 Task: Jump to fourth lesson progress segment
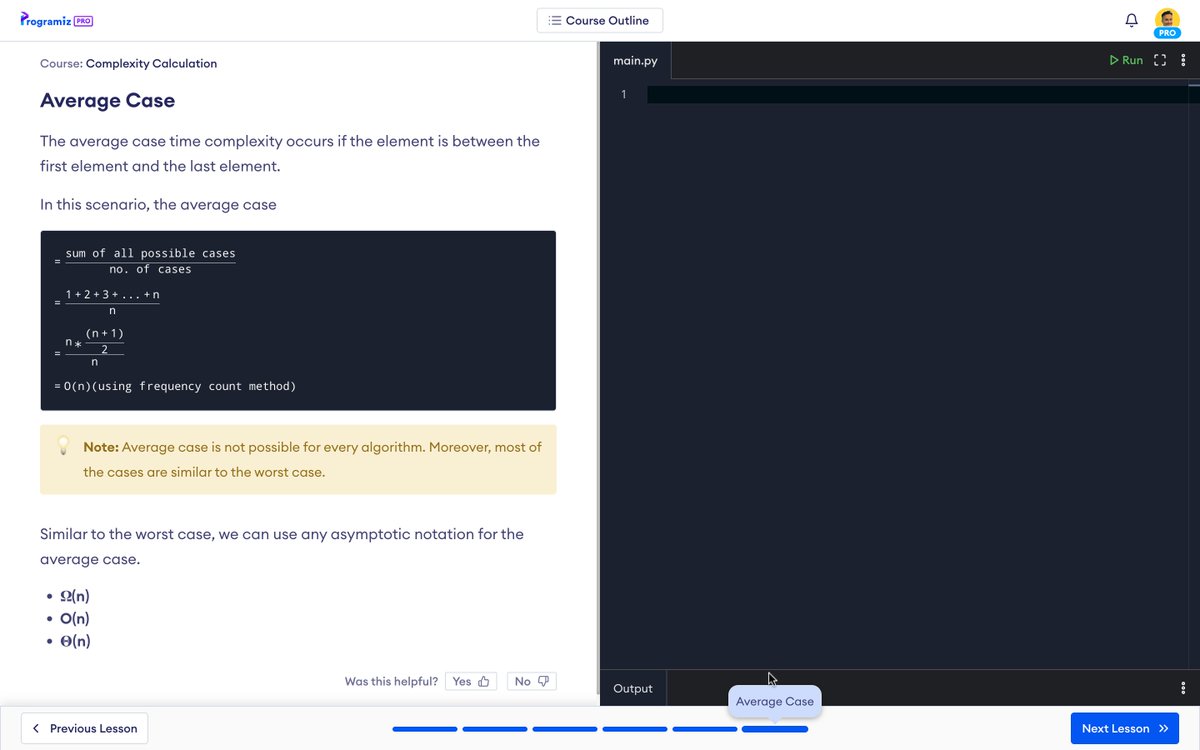click(635, 729)
